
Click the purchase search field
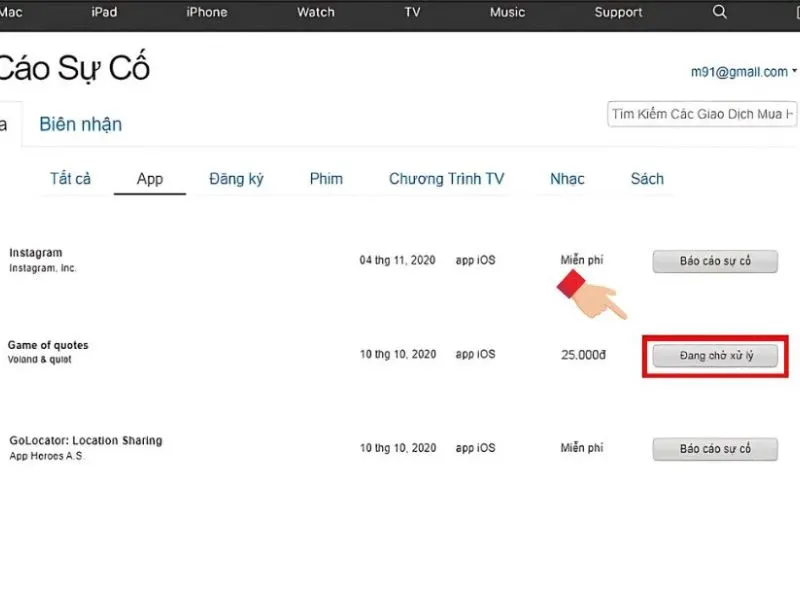click(x=702, y=114)
